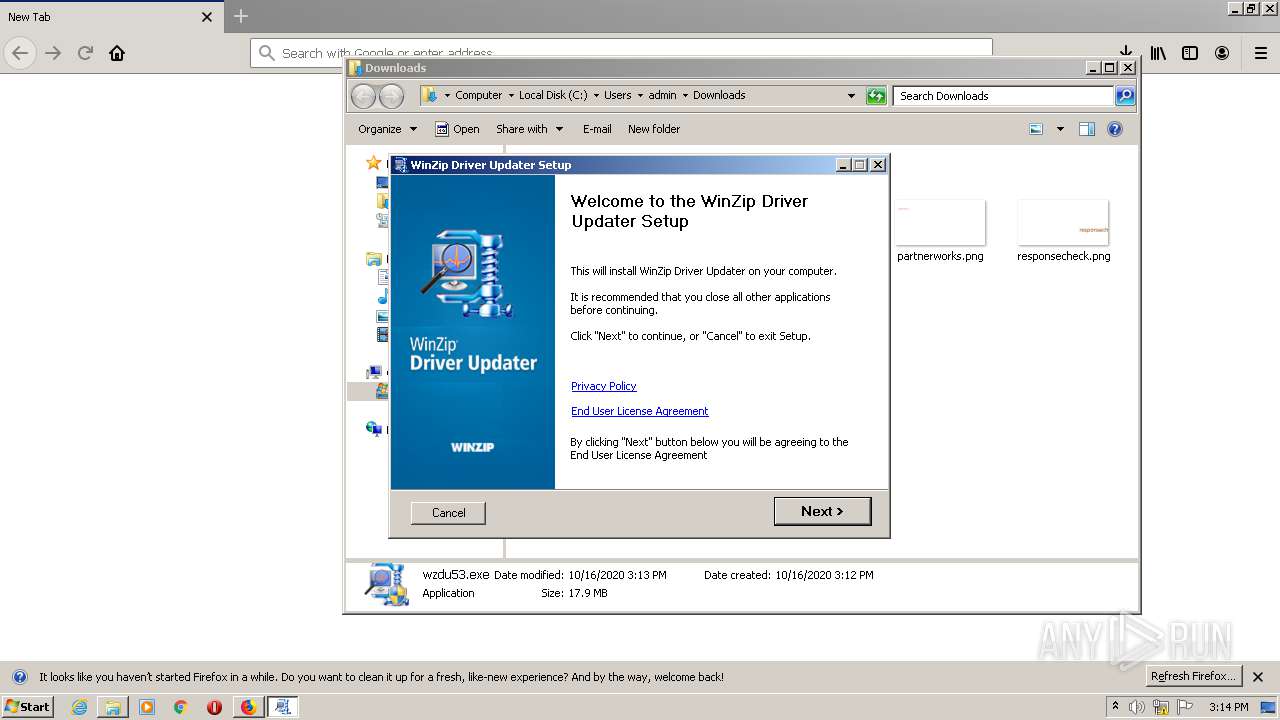1280x720 pixels.
Task: Launch Google Chrome from the taskbar
Action: [x=181, y=707]
